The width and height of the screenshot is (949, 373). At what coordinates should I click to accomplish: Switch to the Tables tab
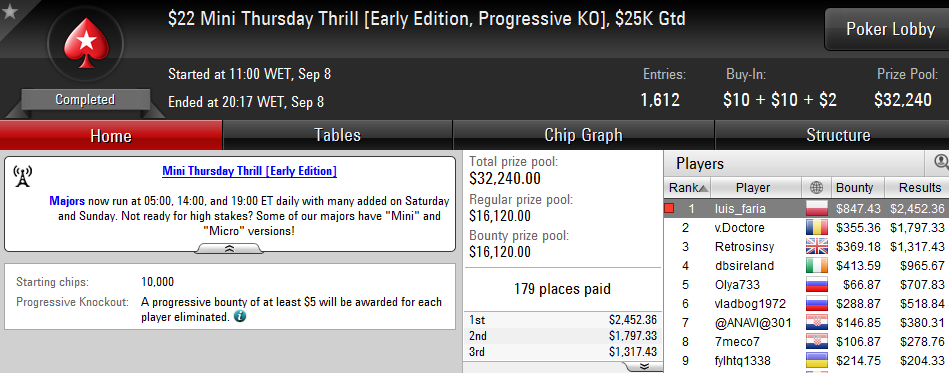coord(338,135)
